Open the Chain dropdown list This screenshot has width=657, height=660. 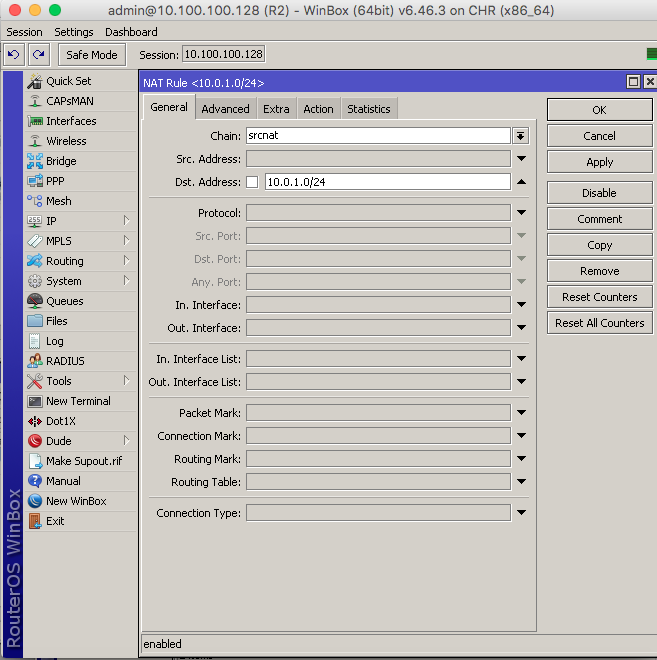(x=521, y=136)
